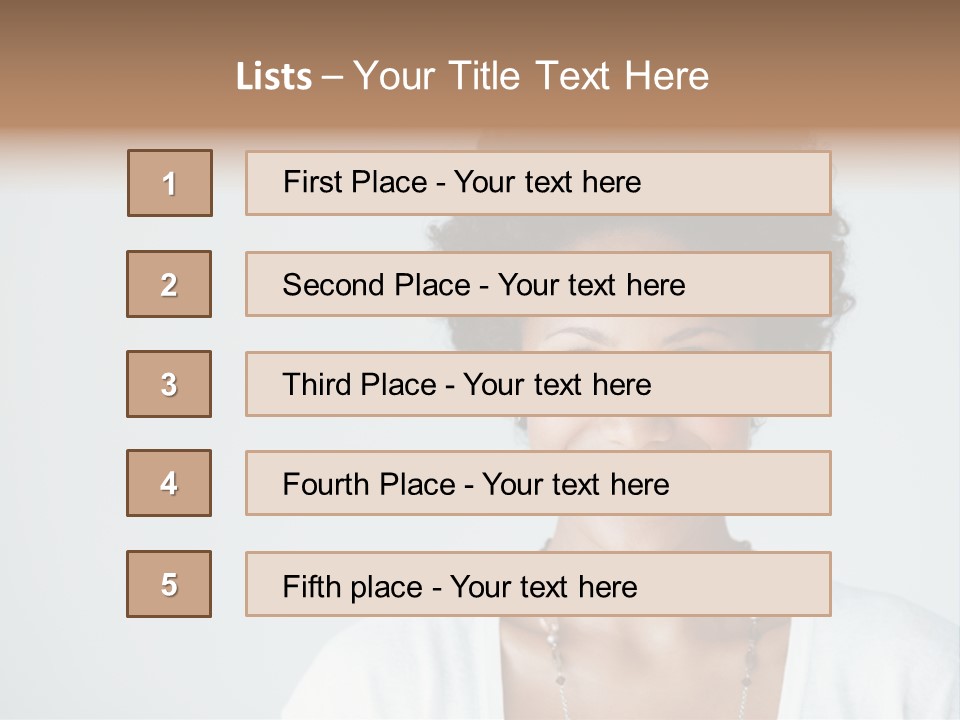Click the "Fourth Place" text box
The width and height of the screenshot is (960, 720).
click(x=538, y=484)
